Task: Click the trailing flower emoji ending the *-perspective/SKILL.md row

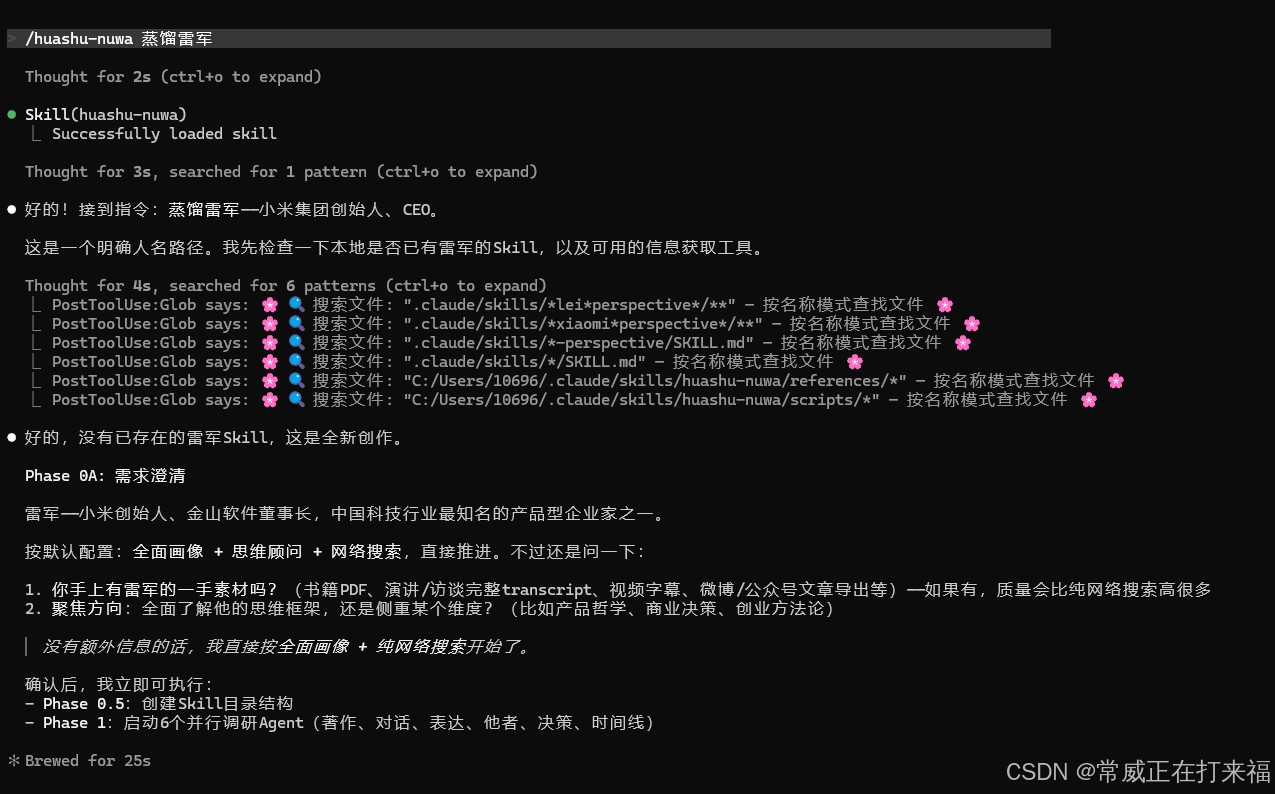Action: coord(962,343)
